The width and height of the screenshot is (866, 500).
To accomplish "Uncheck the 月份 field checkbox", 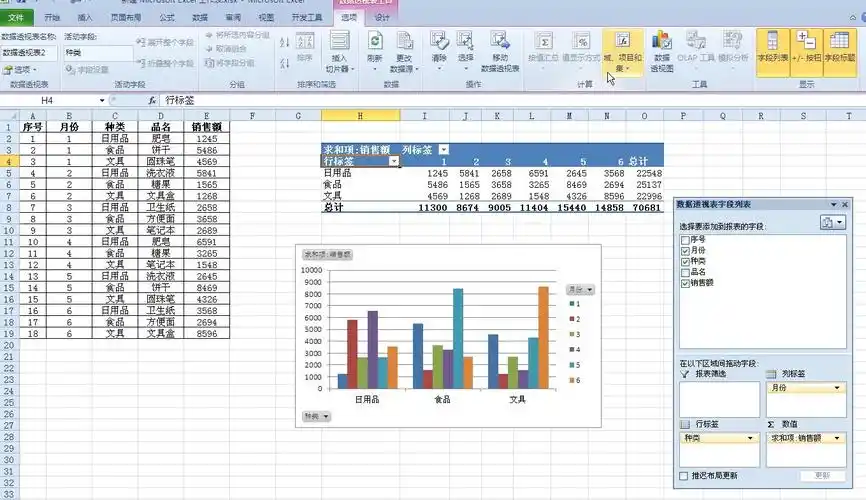I will (x=685, y=251).
